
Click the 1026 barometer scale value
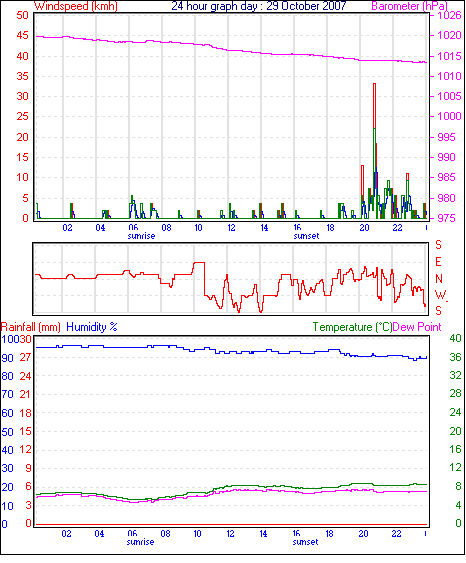[x=449, y=15]
